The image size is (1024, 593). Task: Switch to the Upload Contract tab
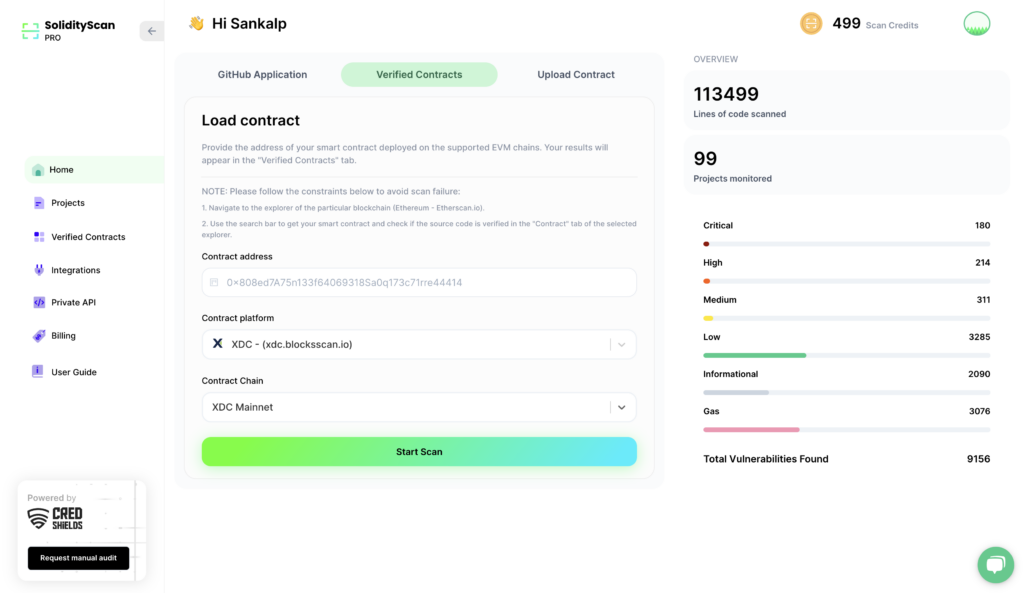(575, 75)
